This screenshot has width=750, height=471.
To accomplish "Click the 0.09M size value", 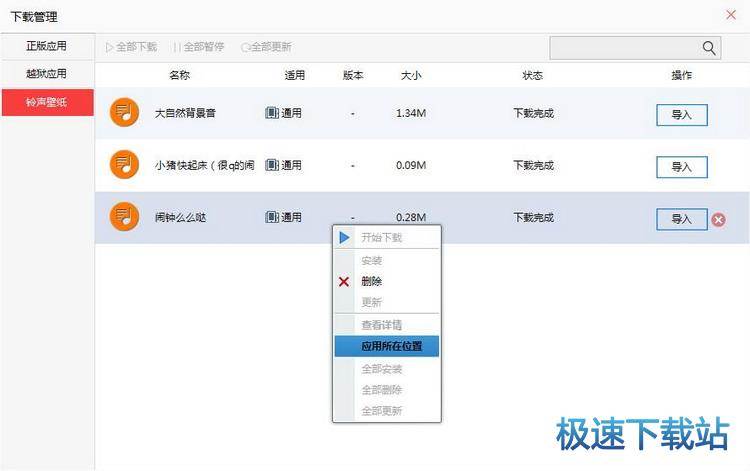I will coord(411,165).
